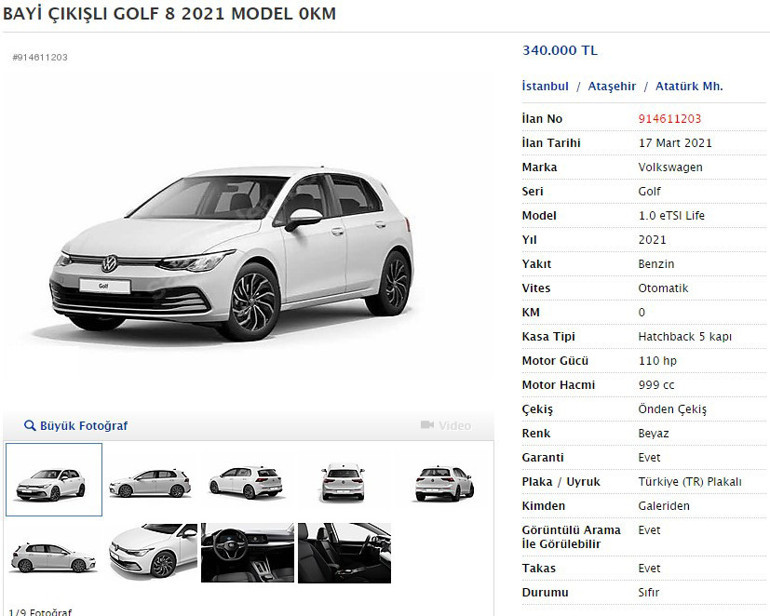Select the first thumbnail, front three-quarter view
770x616 pixels.
coord(54,480)
